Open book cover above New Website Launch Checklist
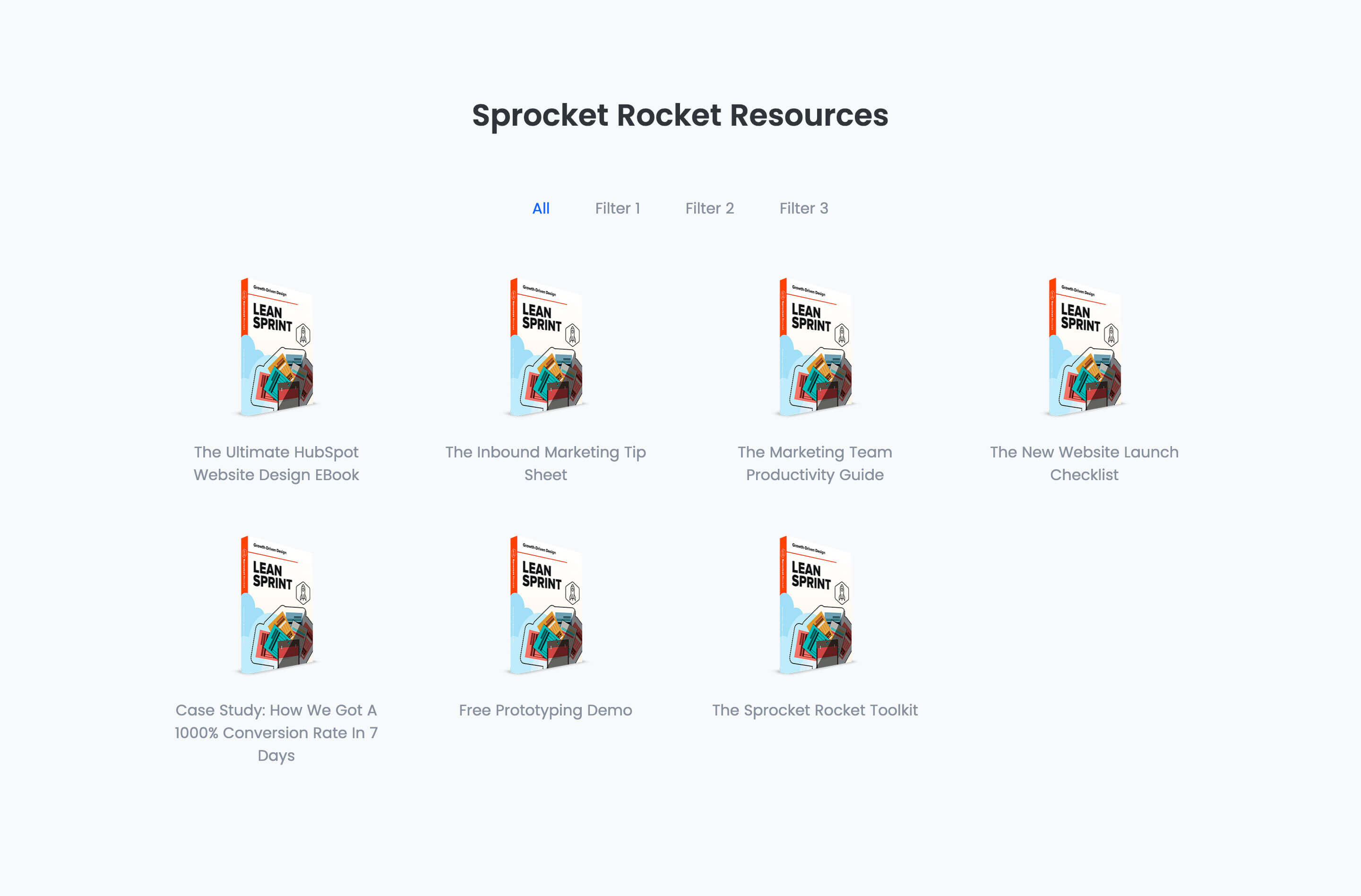Image resolution: width=1361 pixels, height=896 pixels. (1084, 346)
